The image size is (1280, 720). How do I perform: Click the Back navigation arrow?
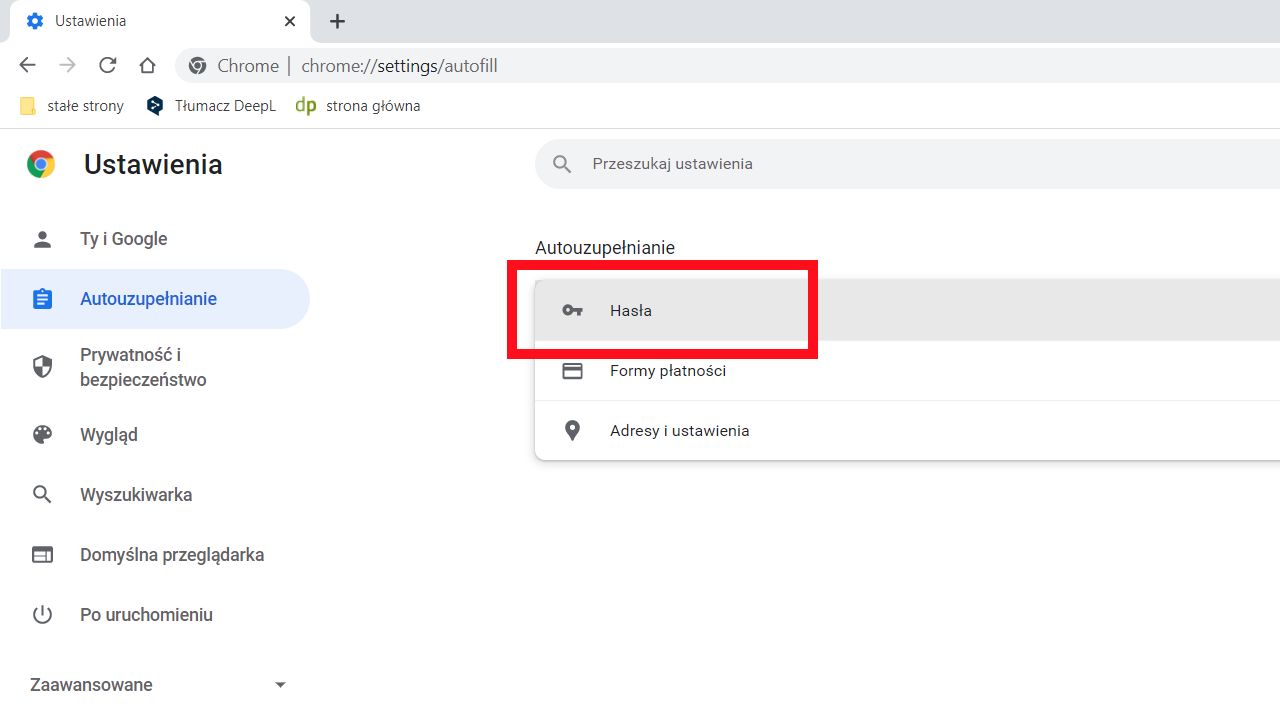click(x=27, y=65)
